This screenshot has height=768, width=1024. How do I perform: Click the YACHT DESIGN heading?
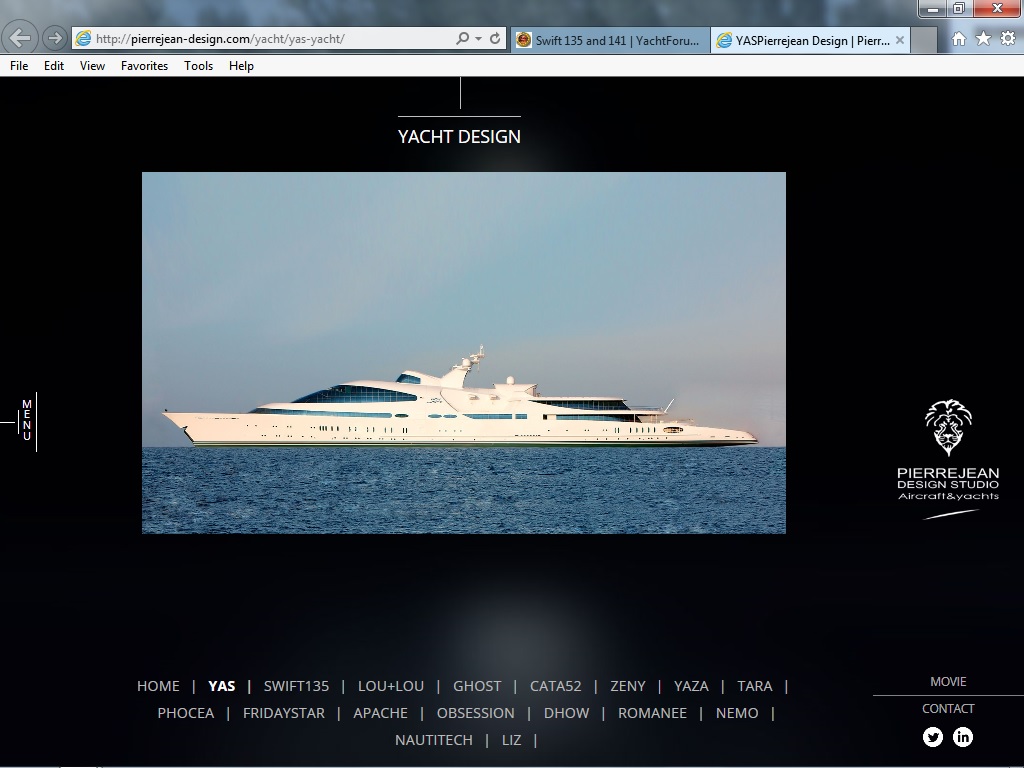click(459, 136)
